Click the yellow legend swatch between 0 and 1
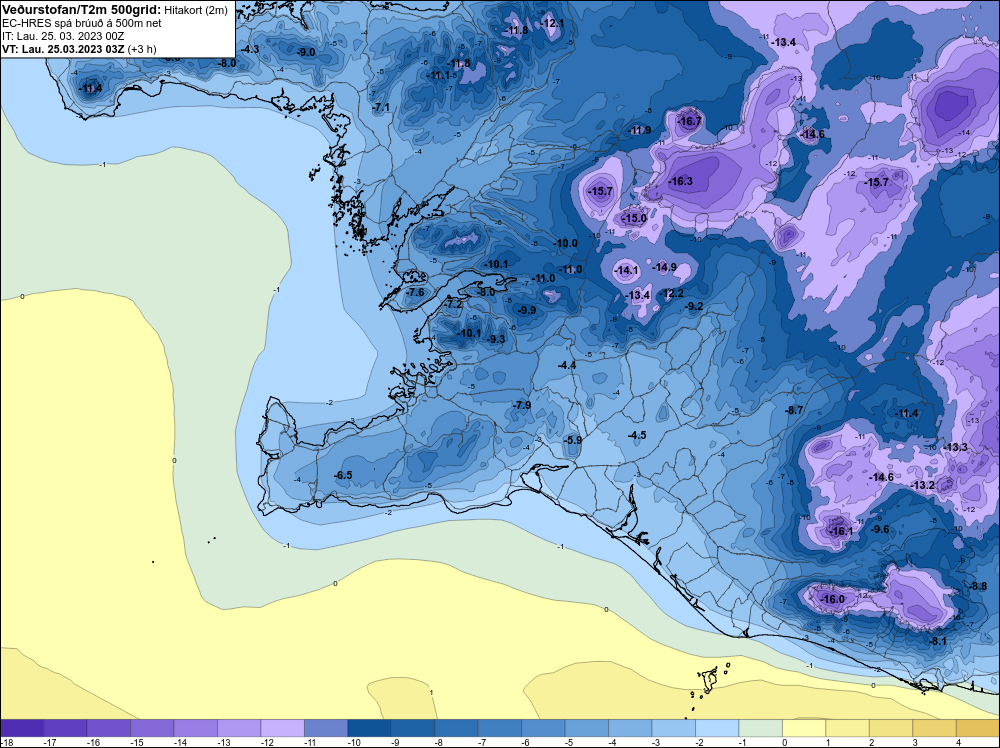The image size is (1000, 748). tap(804, 728)
